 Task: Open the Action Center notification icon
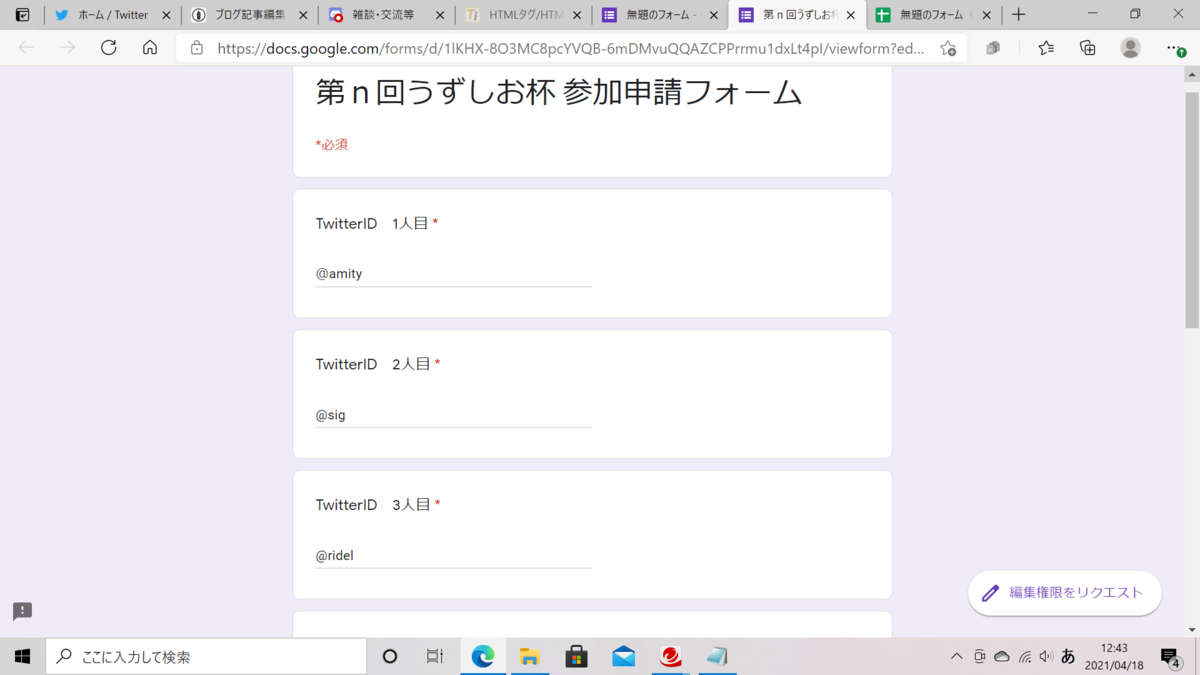pos(1169,656)
